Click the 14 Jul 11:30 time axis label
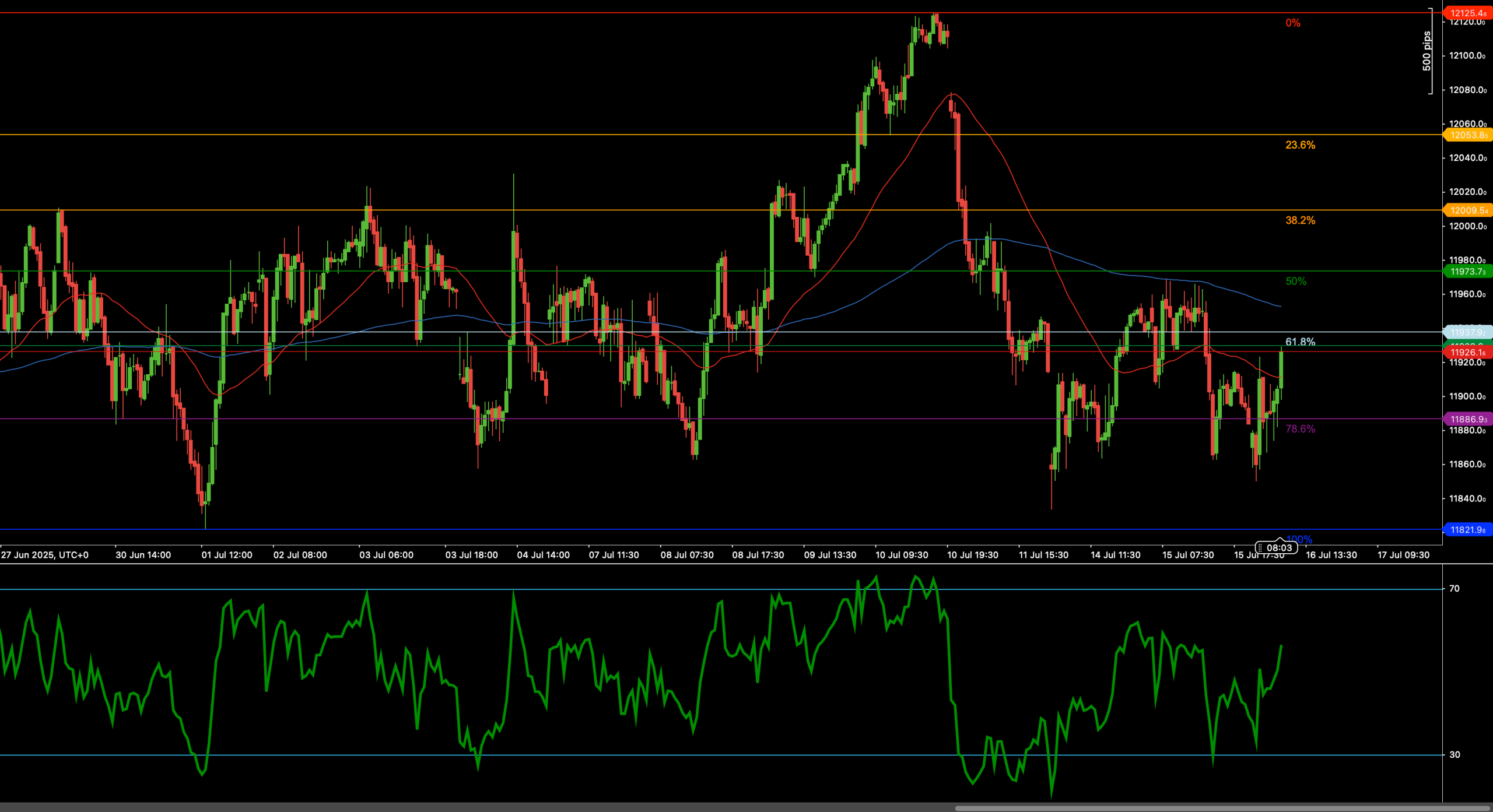Image resolution: width=1493 pixels, height=812 pixels. tap(1116, 555)
